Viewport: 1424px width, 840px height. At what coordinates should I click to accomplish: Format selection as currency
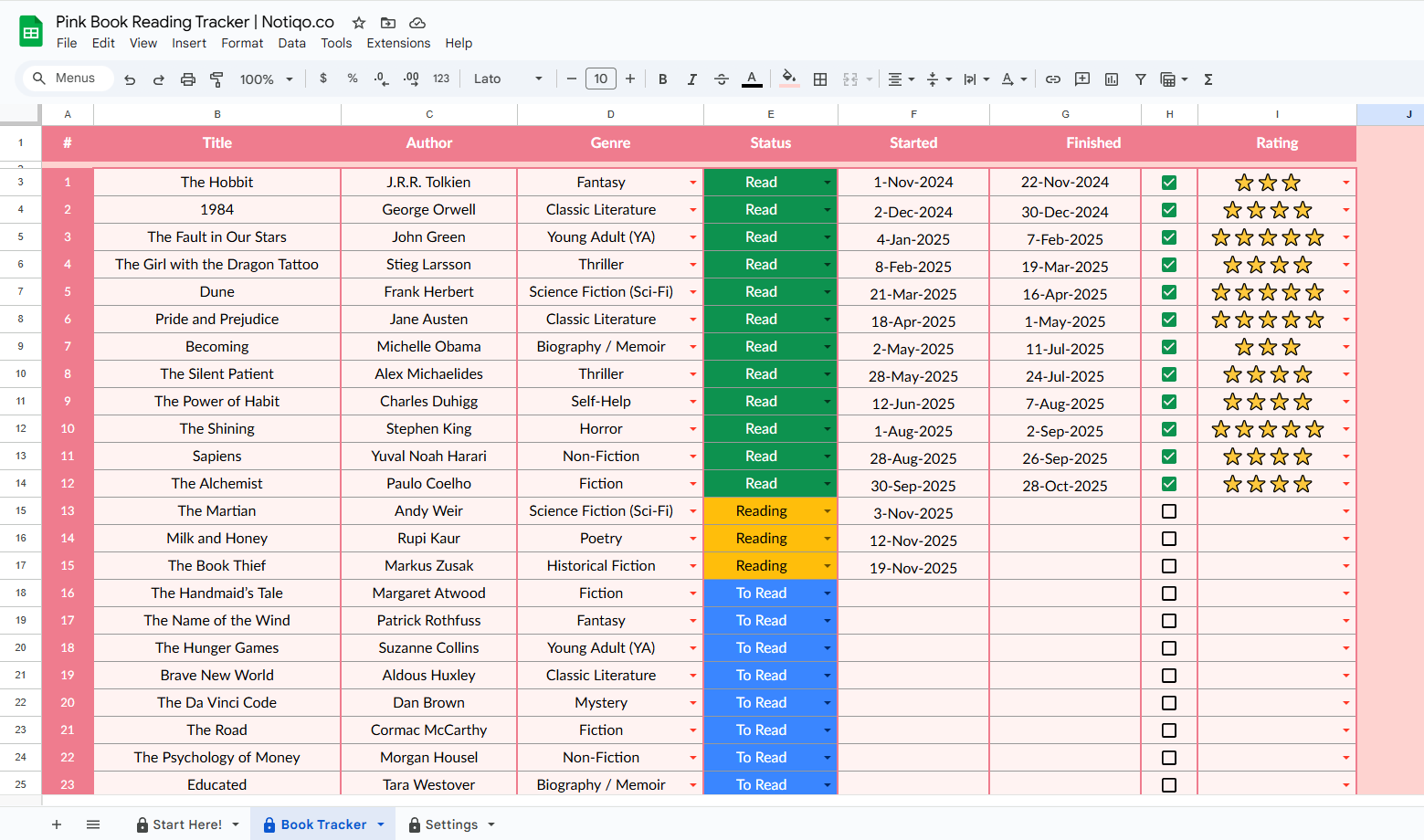click(322, 79)
